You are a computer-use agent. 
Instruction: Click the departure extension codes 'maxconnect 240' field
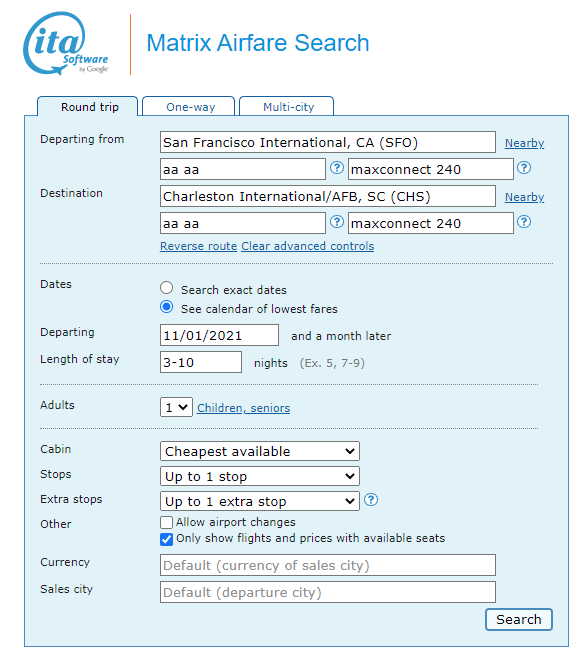pyautogui.click(x=431, y=169)
